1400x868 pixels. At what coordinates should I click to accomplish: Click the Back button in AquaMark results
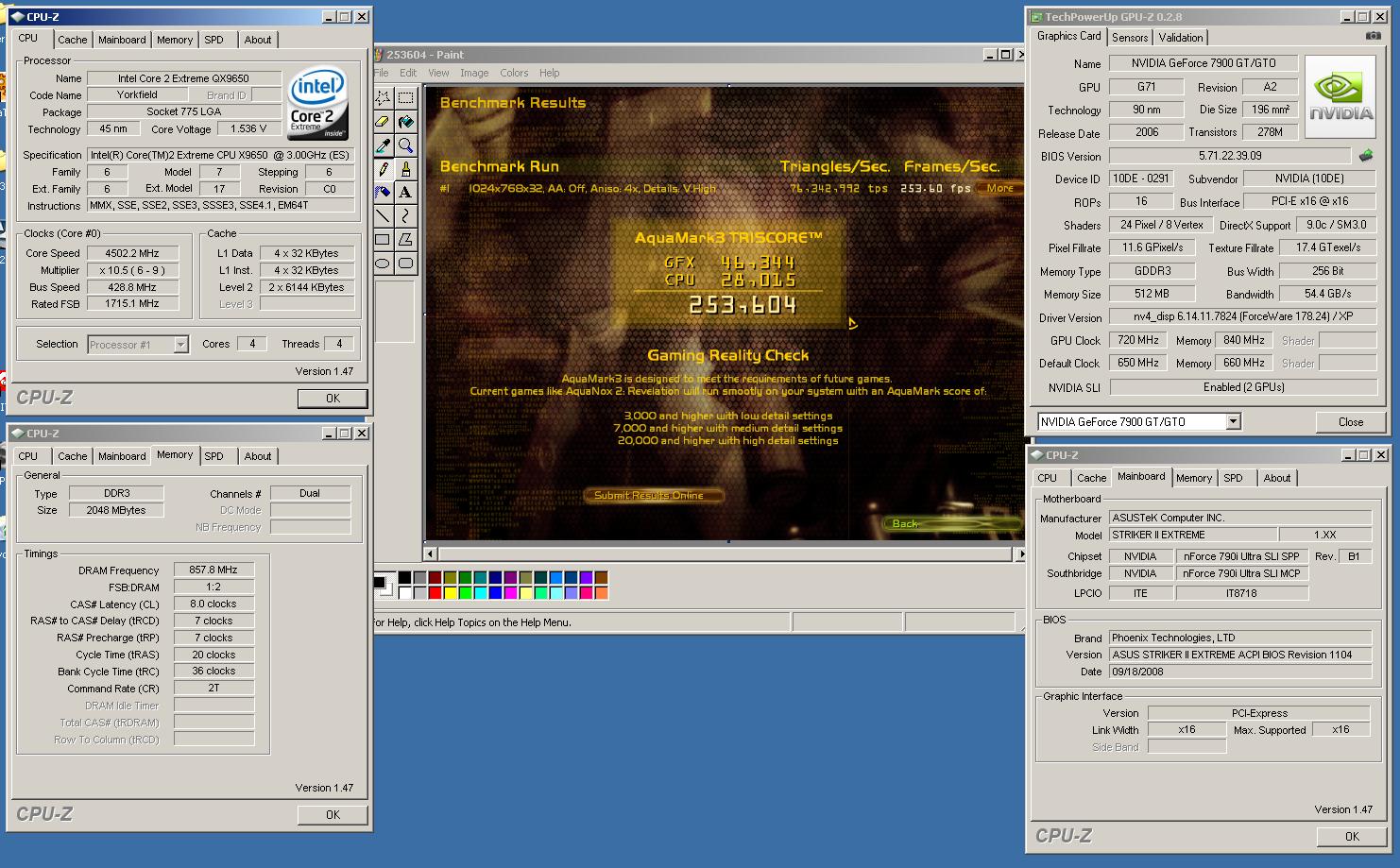pos(951,523)
